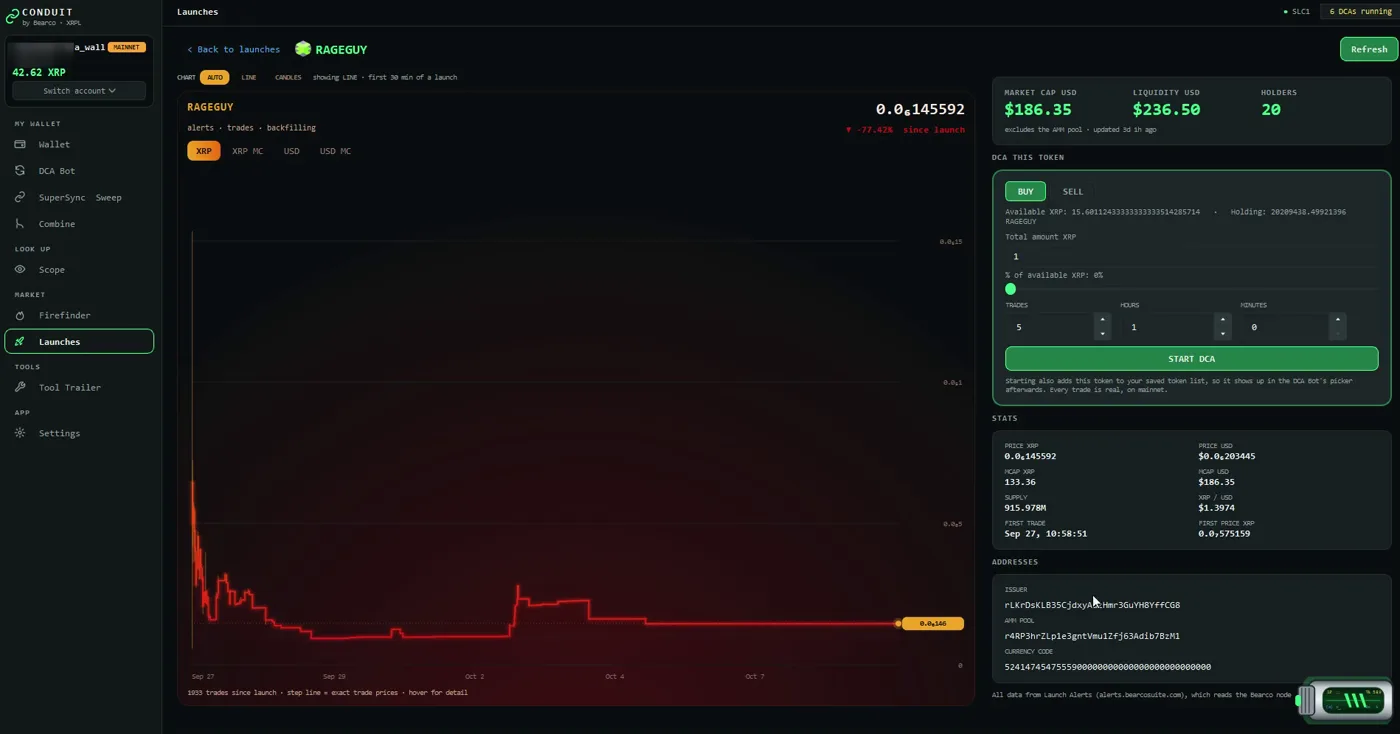This screenshot has height=734, width=1400.
Task: Click the Total amount XRP input field
Action: tap(1191, 256)
